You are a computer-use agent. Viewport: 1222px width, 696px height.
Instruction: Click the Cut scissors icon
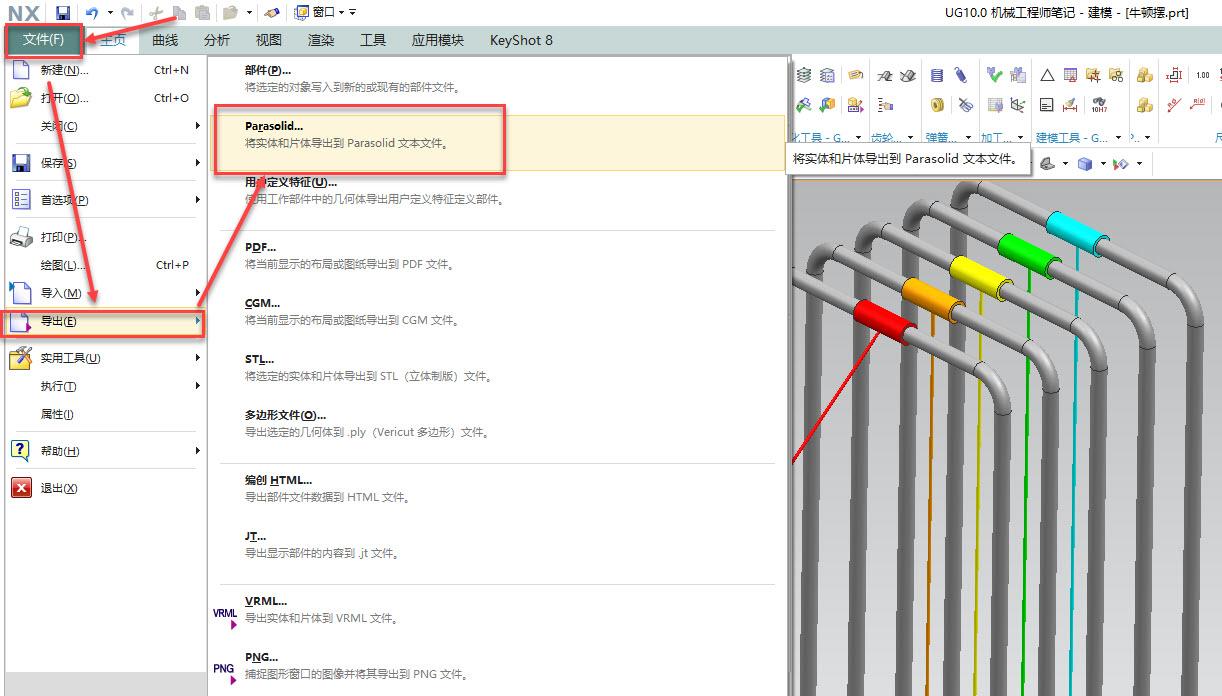coord(156,13)
